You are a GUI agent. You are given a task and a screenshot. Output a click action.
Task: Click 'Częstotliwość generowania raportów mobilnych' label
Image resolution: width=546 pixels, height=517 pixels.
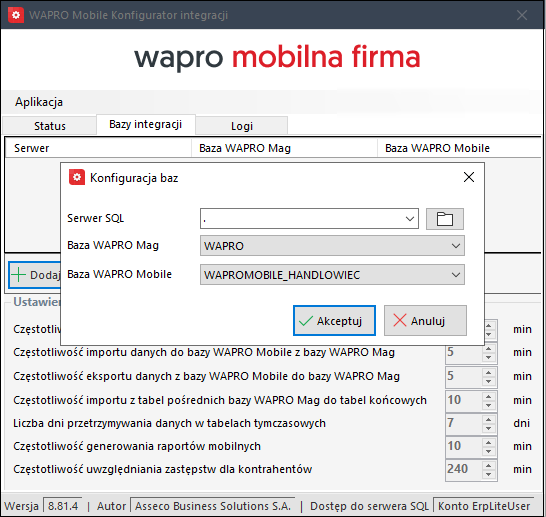[137, 446]
